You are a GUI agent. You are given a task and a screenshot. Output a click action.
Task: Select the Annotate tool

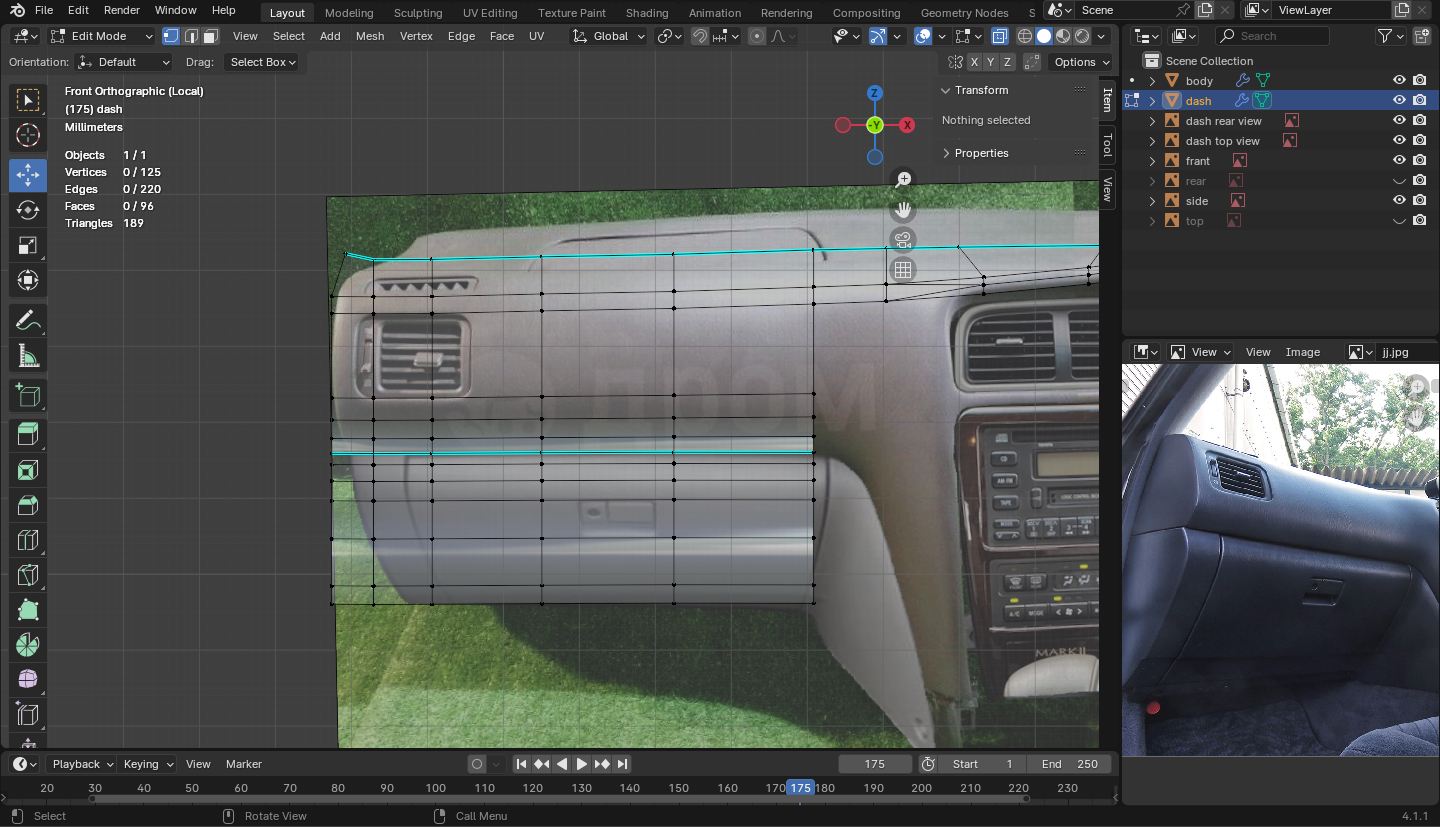click(28, 321)
